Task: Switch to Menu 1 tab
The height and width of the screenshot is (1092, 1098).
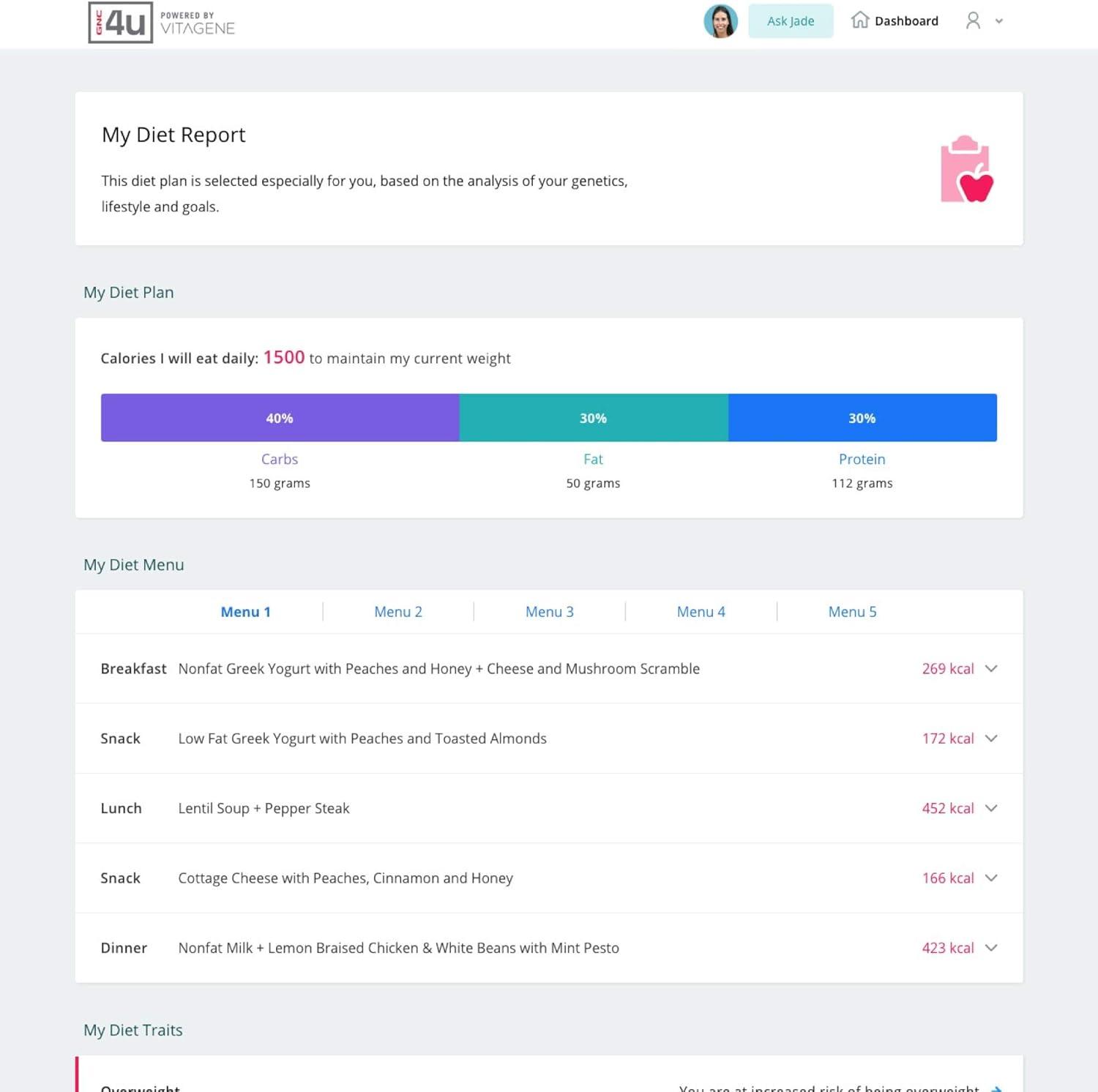Action: point(246,612)
